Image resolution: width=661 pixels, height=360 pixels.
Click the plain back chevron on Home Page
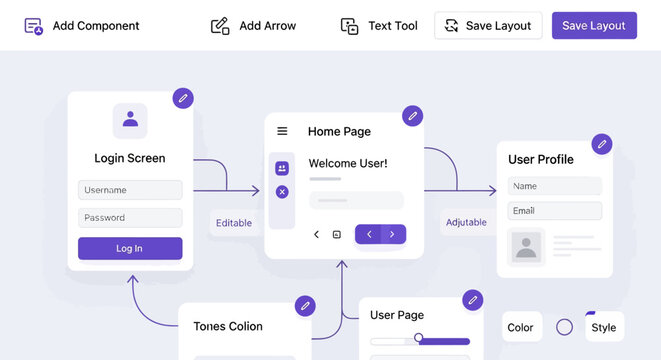[317, 234]
